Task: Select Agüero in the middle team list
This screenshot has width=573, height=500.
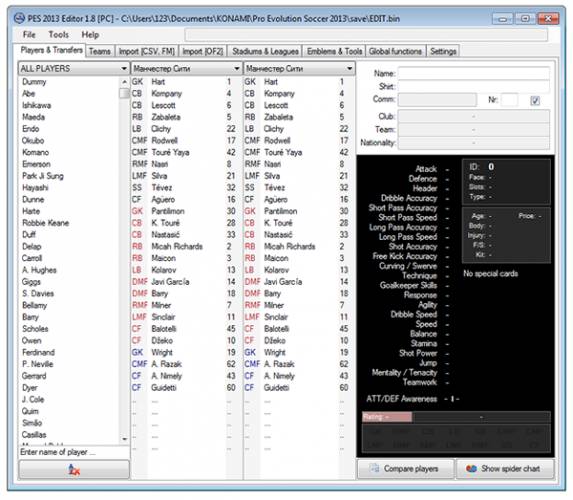Action: coord(163,199)
